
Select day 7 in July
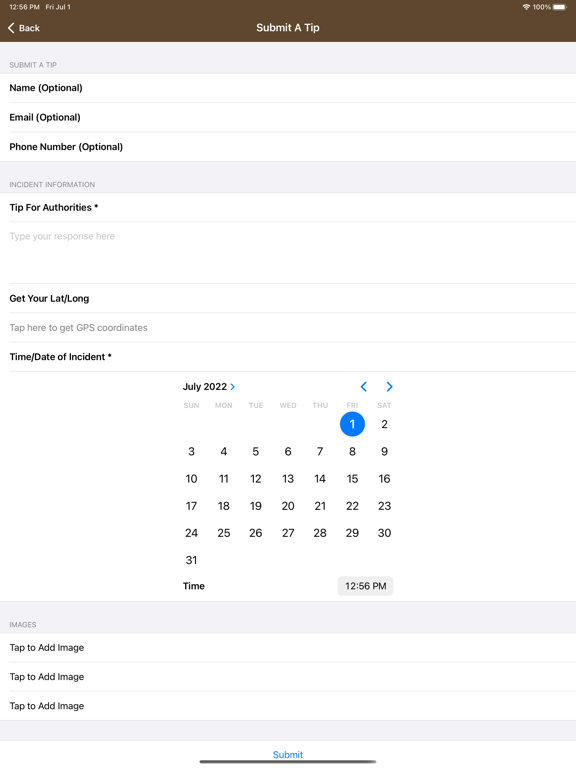click(x=320, y=452)
